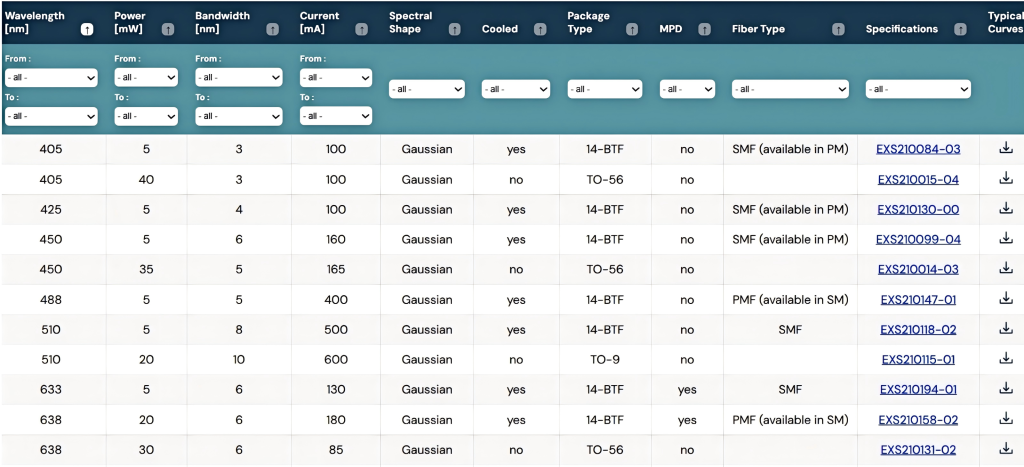The height and width of the screenshot is (467, 1024).
Task: Open specification link EXS210115-01
Action: coord(918,360)
